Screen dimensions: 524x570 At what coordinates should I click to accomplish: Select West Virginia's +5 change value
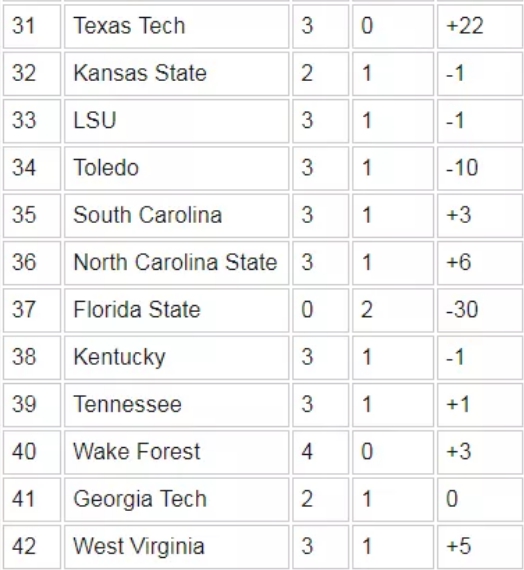tap(459, 546)
